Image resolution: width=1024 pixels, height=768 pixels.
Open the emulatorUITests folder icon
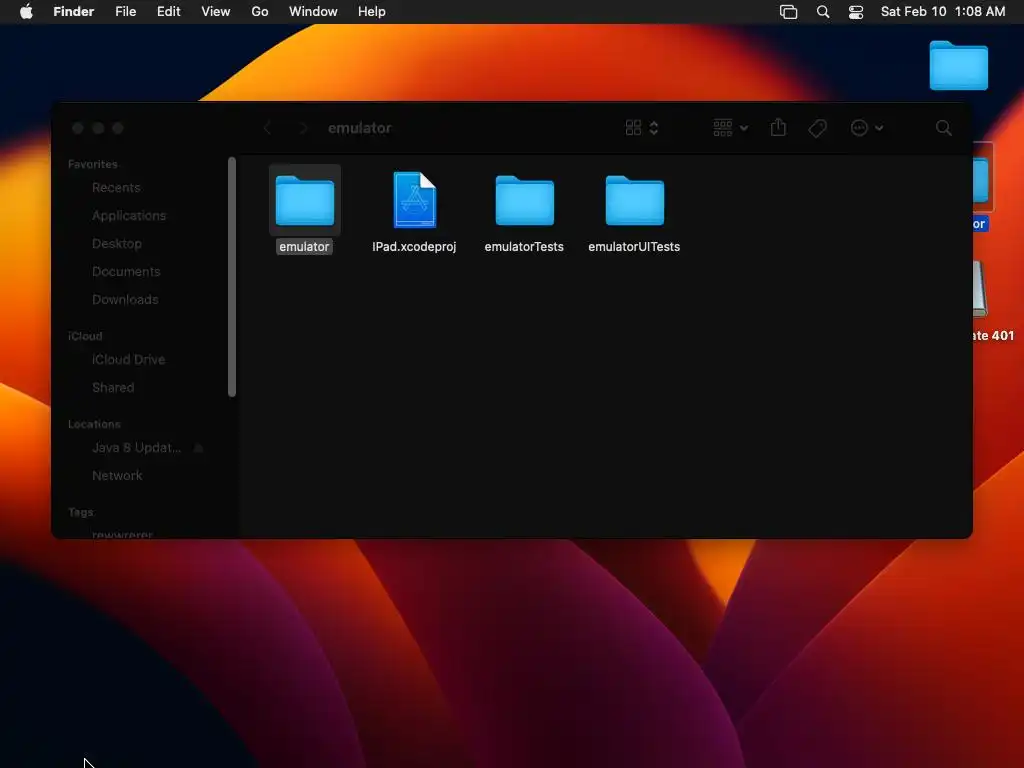tap(634, 200)
